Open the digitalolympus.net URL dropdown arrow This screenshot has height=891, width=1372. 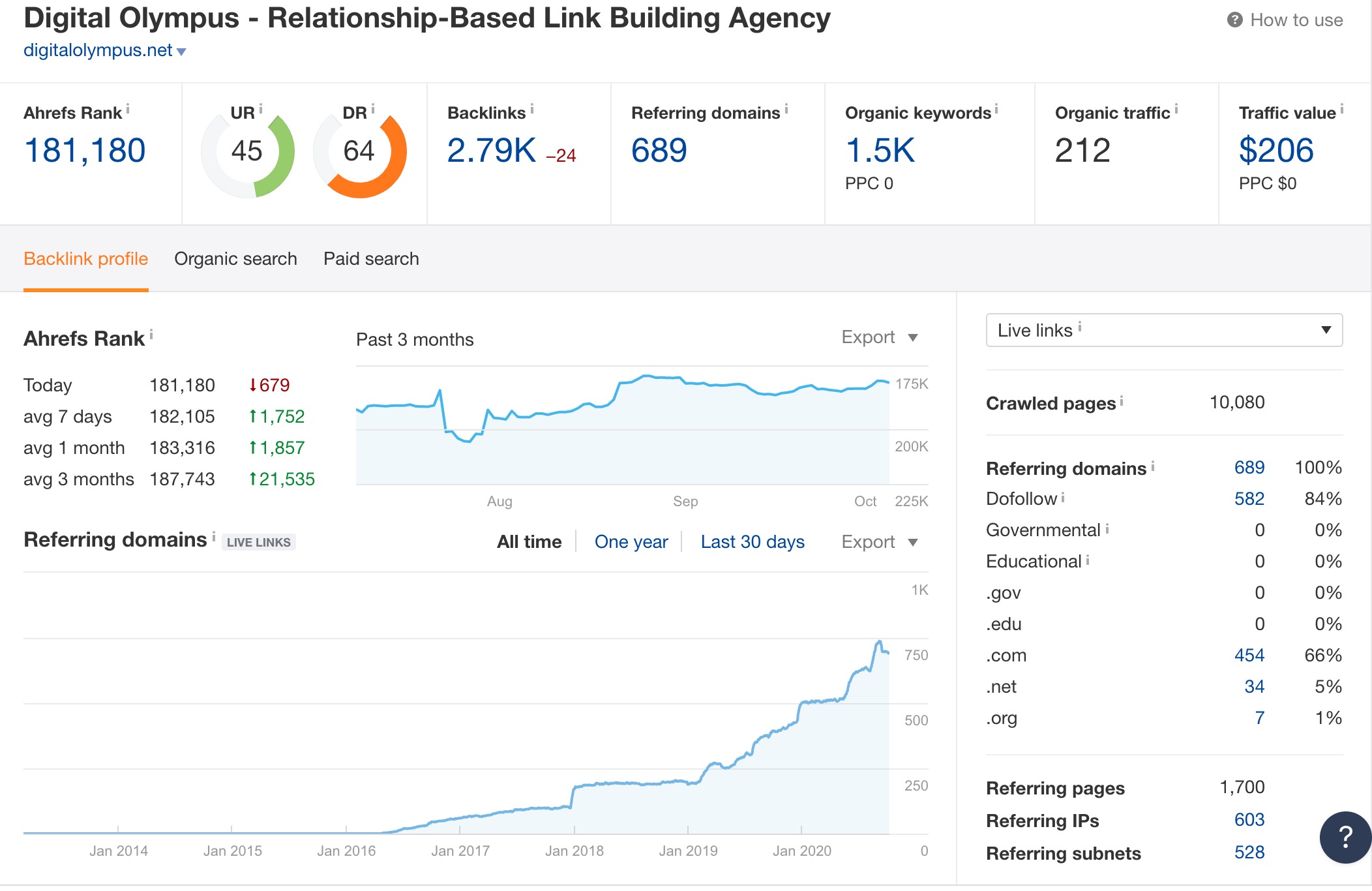(181, 52)
